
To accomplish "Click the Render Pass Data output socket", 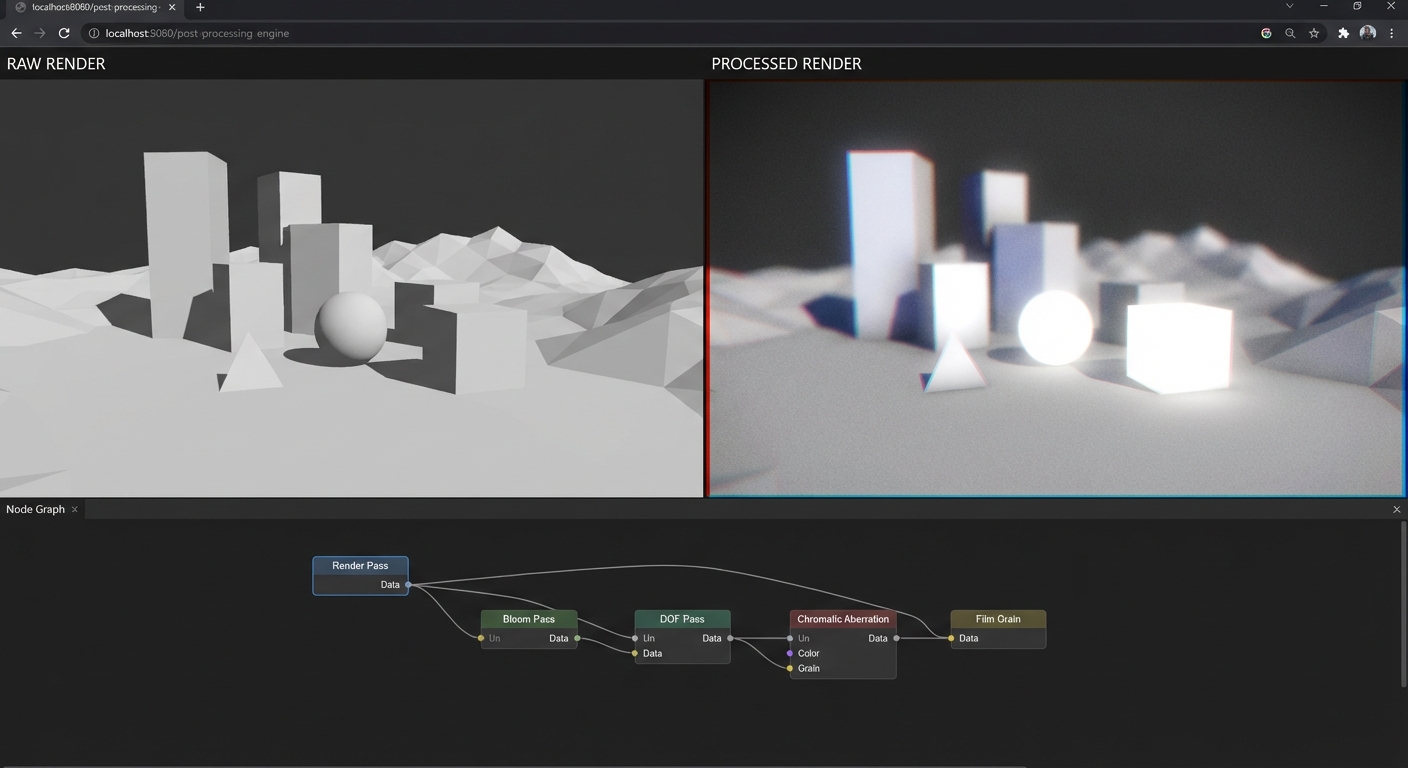I will tap(408, 585).
